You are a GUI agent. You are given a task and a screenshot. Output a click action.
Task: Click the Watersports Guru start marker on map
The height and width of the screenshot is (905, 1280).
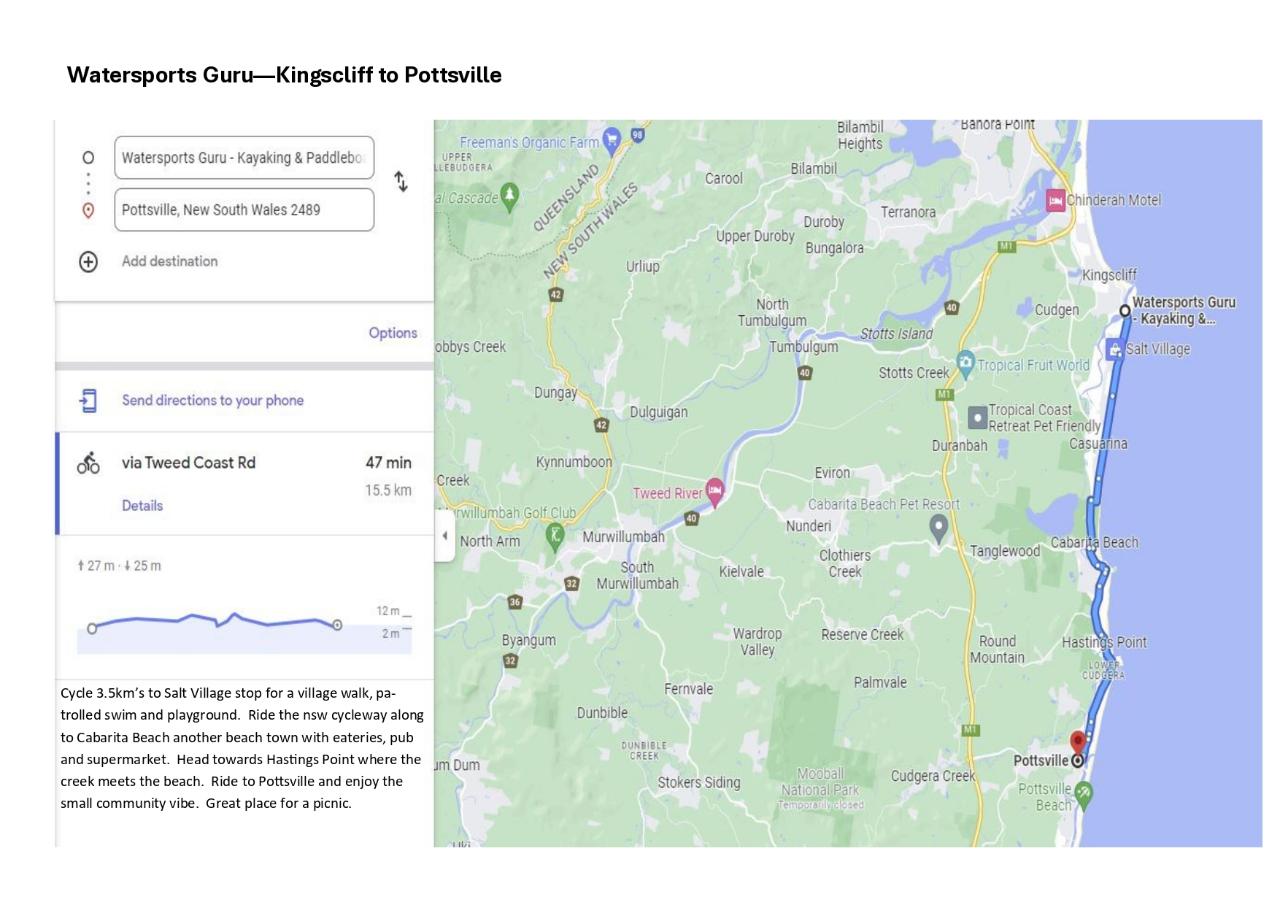coord(1125,311)
